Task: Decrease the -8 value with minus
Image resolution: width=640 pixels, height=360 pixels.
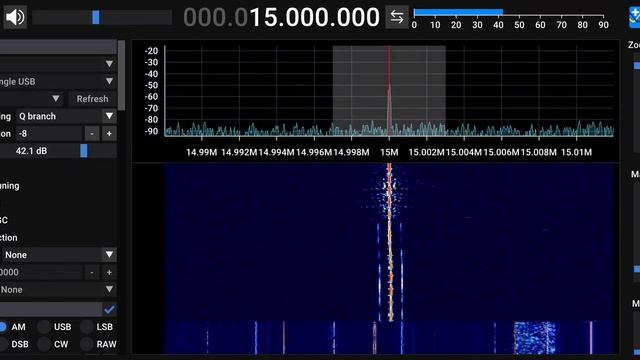Action: (92, 133)
